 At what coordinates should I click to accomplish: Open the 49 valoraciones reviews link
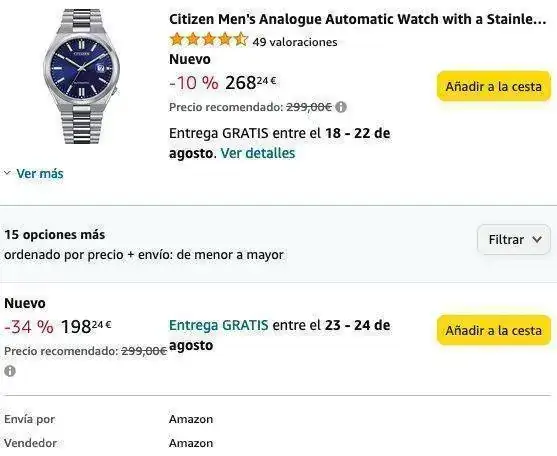coord(295,42)
